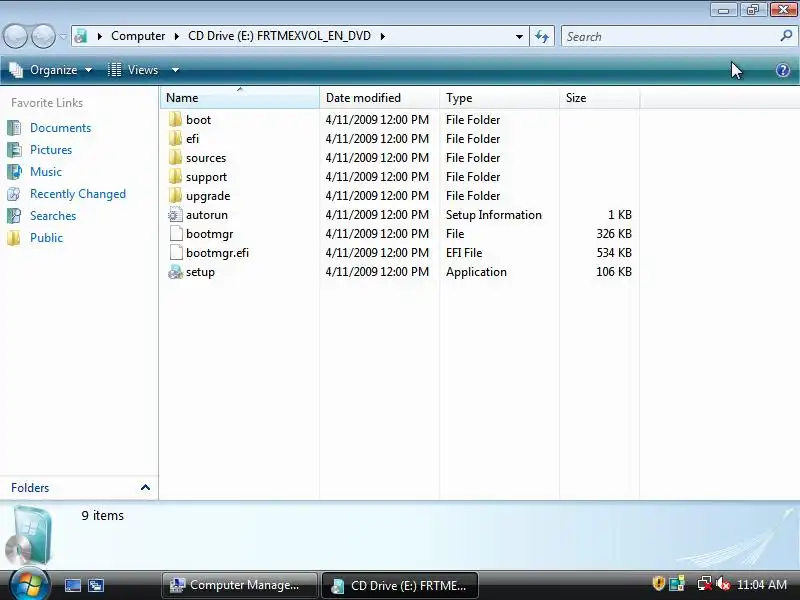The image size is (800, 600).
Task: Click CD Drive (E:) FRTMEXVOL_EN_DVD breadcrumb
Action: pos(279,36)
